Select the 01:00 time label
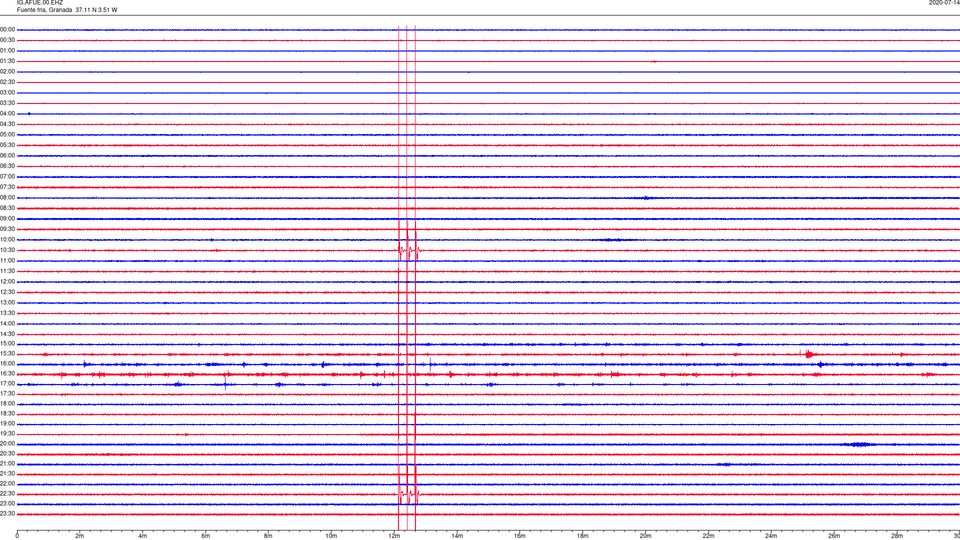This screenshot has height=540, width=960. [7, 51]
